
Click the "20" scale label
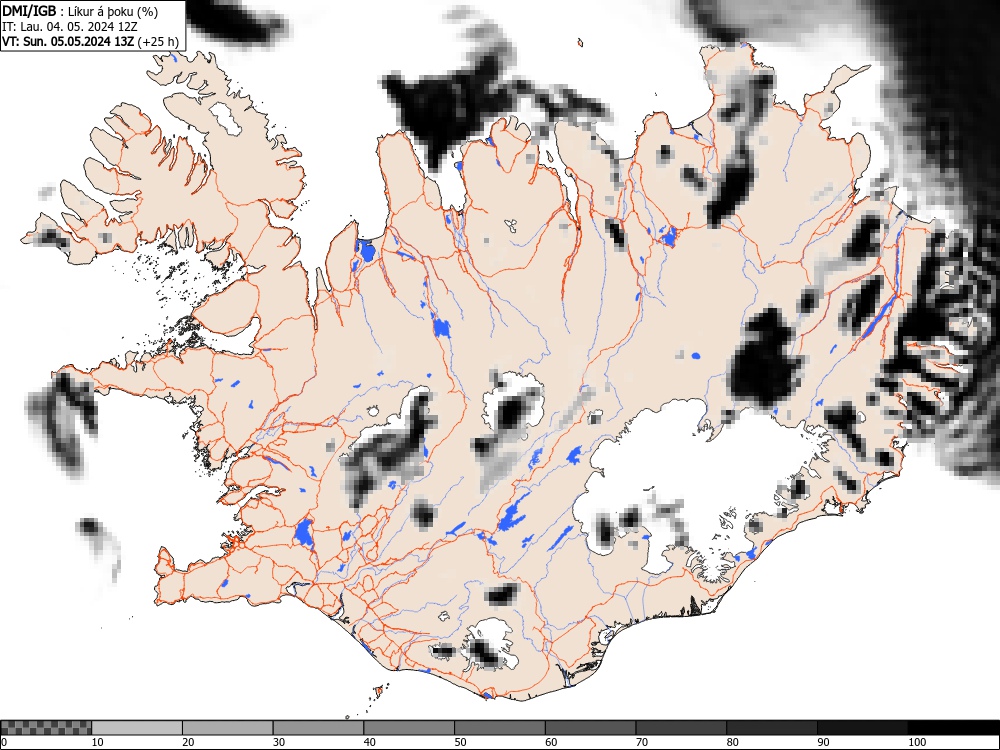(x=188, y=742)
